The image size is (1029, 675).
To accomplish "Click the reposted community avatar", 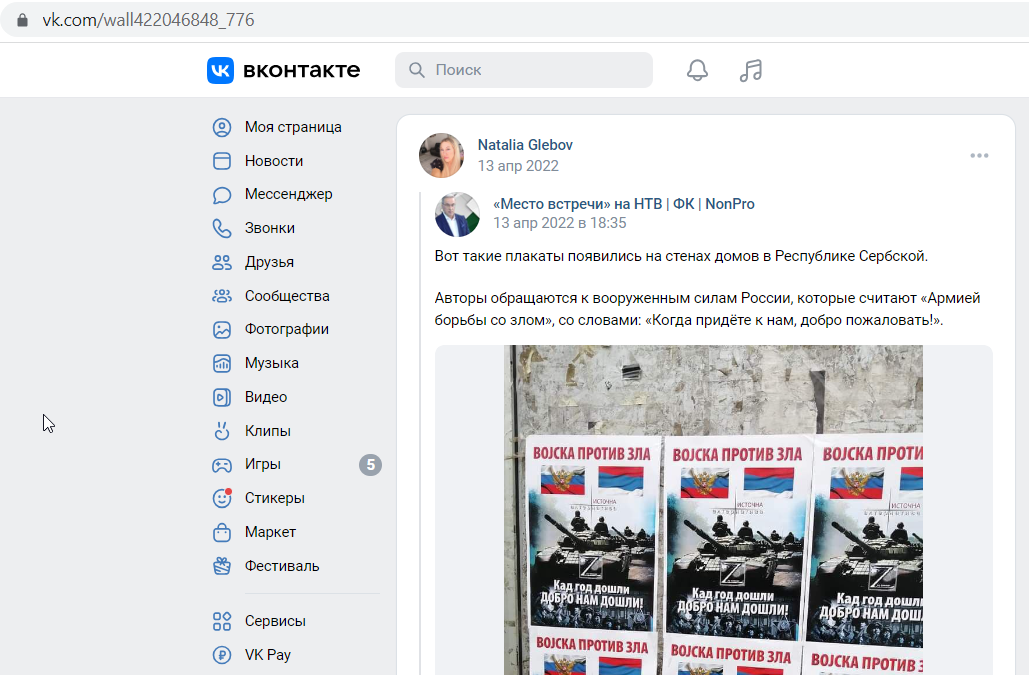I will (457, 215).
